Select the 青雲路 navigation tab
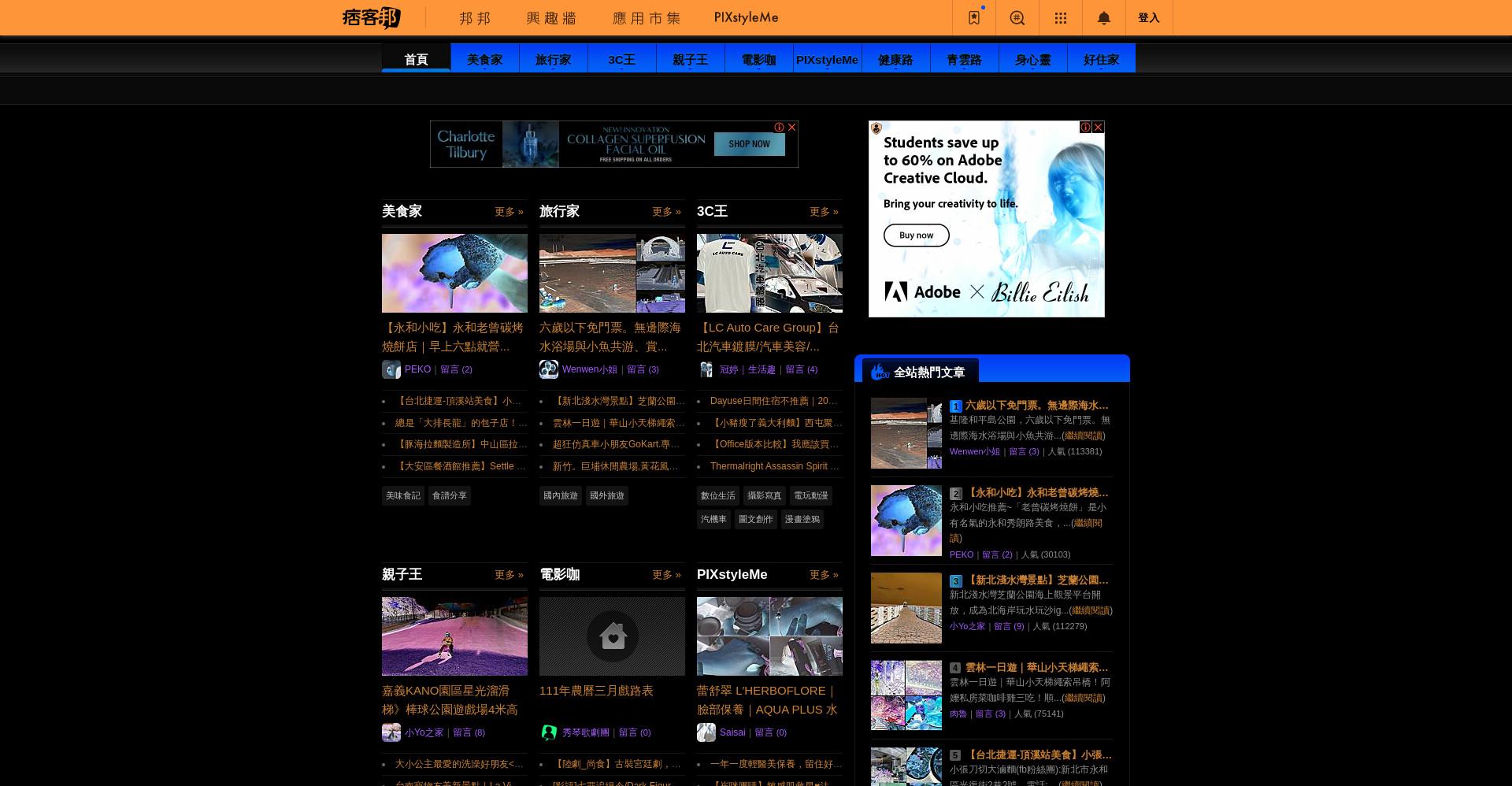1512x786 pixels. 964,59
